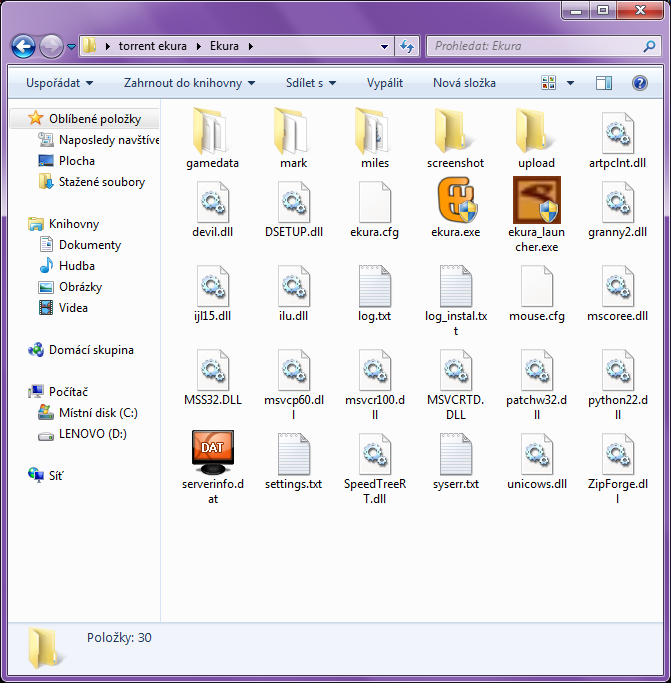Select the log.txt file icon
This screenshot has height=683, width=671.
(375, 285)
